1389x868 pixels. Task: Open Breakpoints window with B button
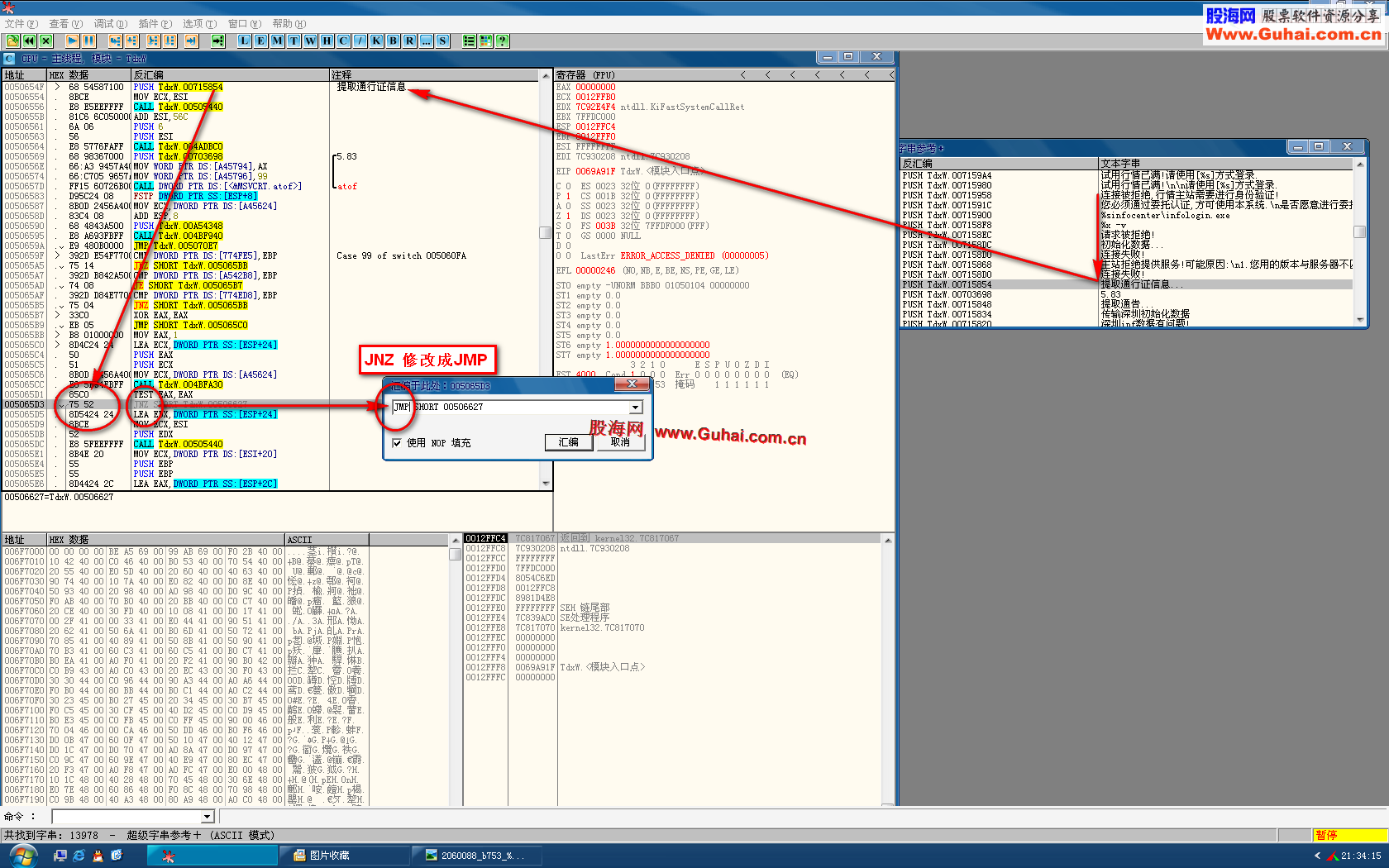coord(394,41)
